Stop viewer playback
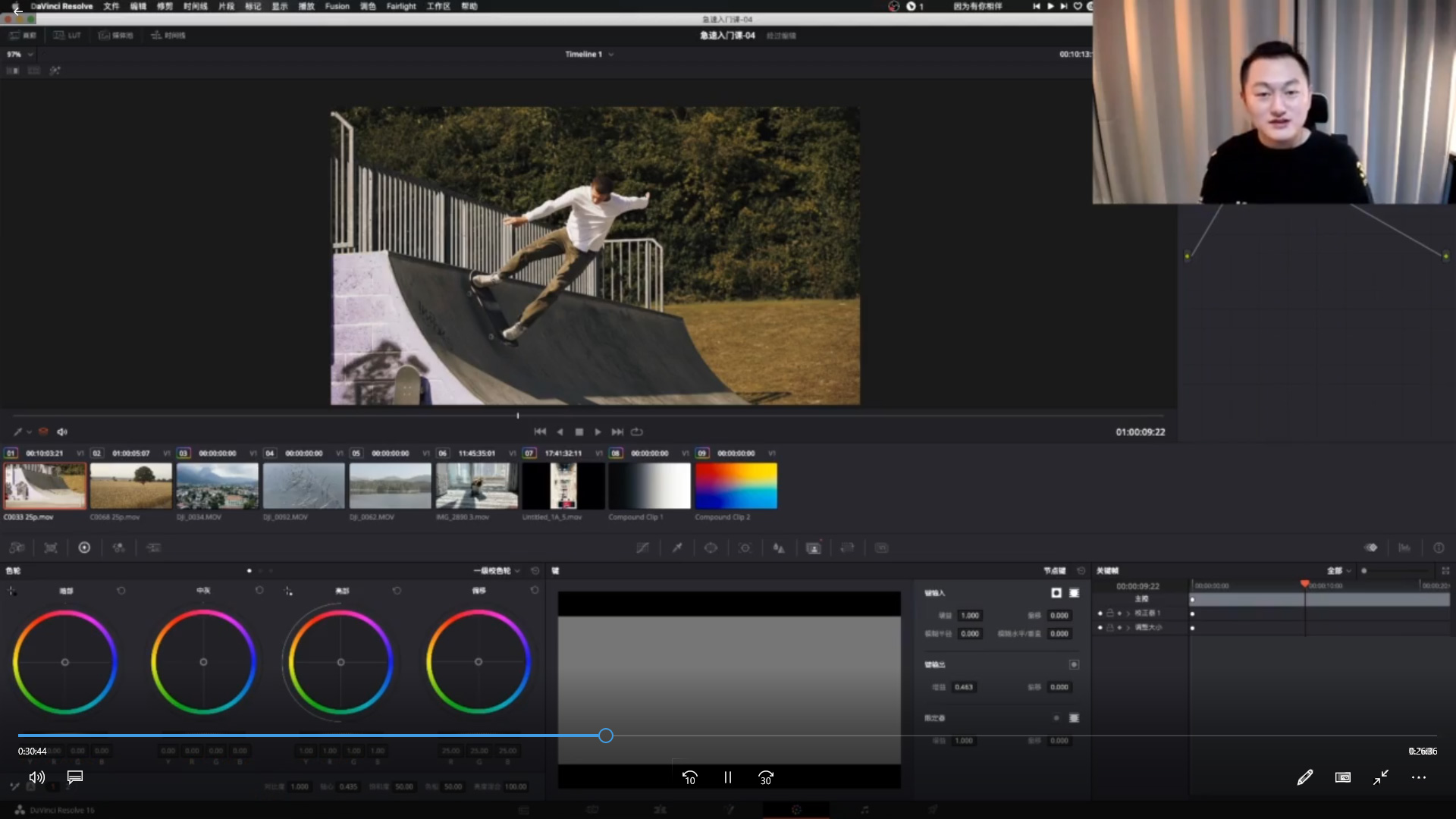1456x819 pixels. [579, 431]
